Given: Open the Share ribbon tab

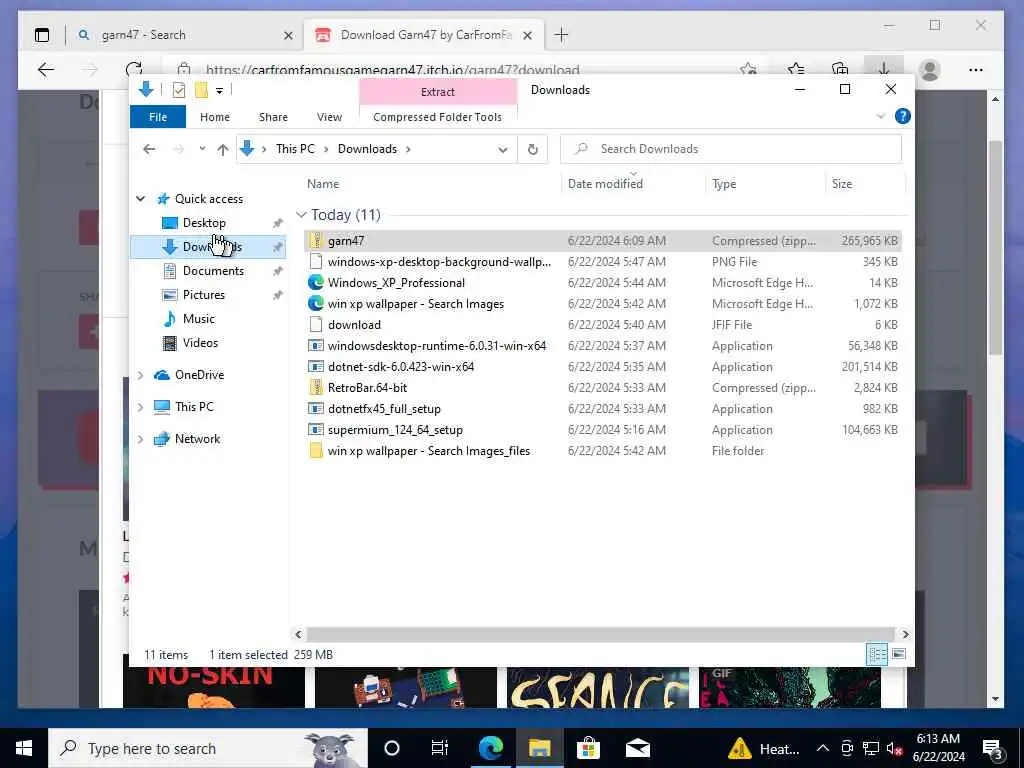Looking at the screenshot, I should click(x=273, y=117).
